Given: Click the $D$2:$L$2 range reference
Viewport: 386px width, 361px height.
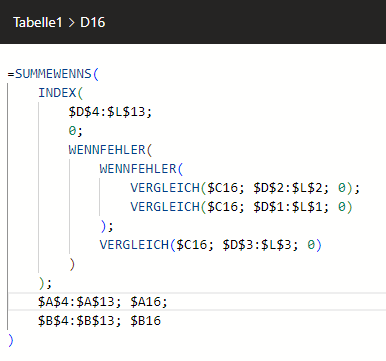Looking at the screenshot, I should (x=288, y=188).
